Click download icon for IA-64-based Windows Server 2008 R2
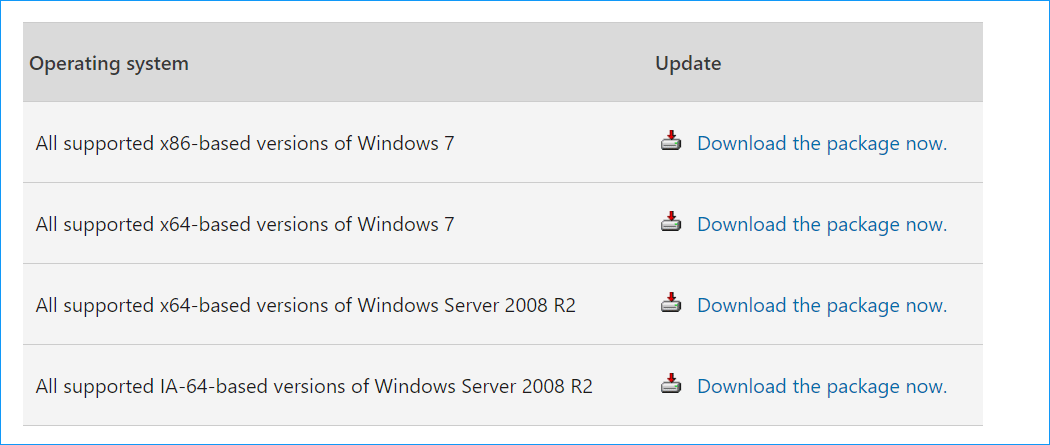 671,385
